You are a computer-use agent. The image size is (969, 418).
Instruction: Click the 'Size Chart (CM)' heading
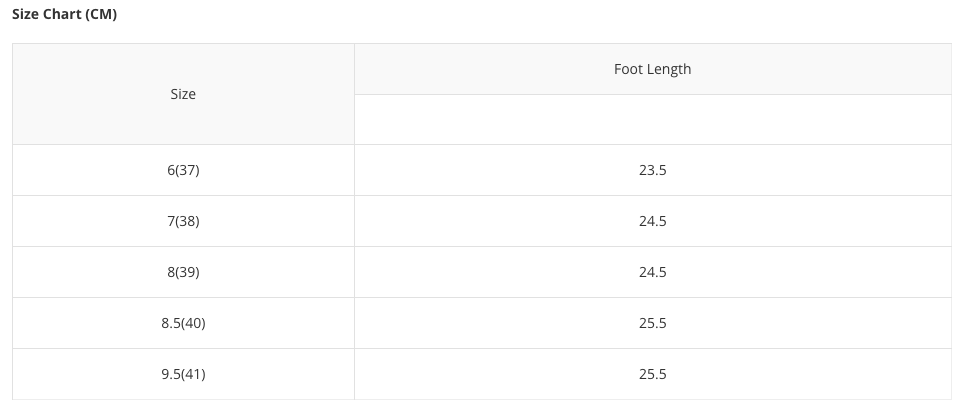tap(64, 15)
